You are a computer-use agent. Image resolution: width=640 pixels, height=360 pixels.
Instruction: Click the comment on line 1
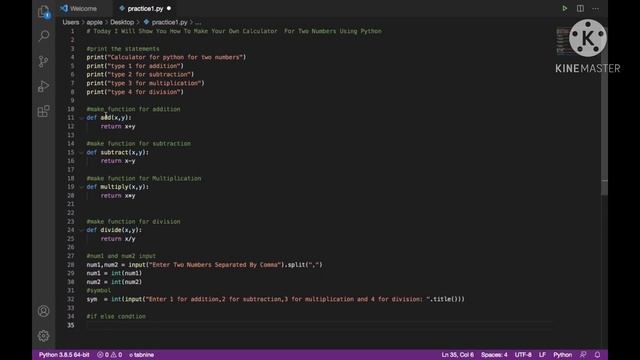pos(234,31)
